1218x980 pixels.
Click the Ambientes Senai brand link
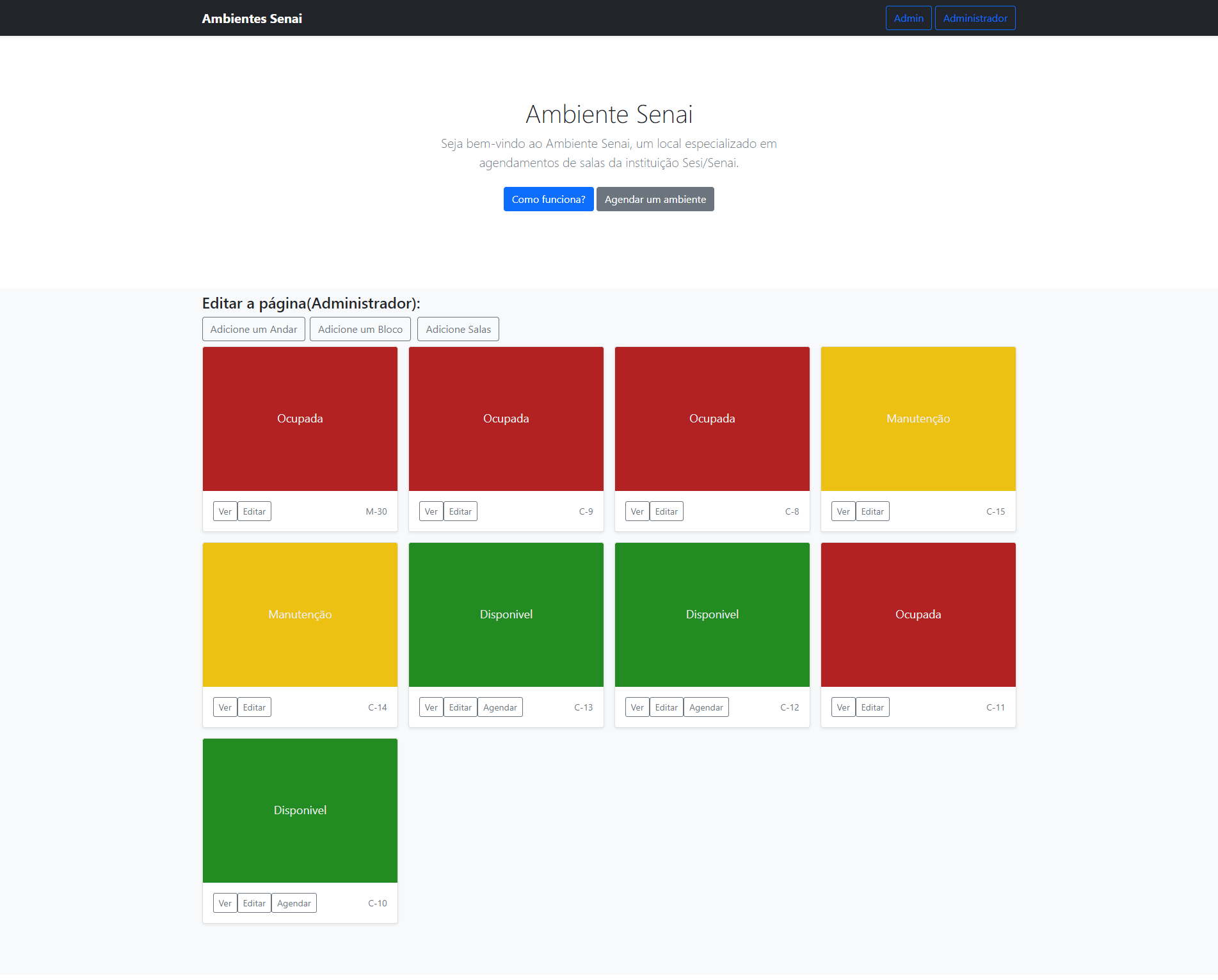click(252, 19)
